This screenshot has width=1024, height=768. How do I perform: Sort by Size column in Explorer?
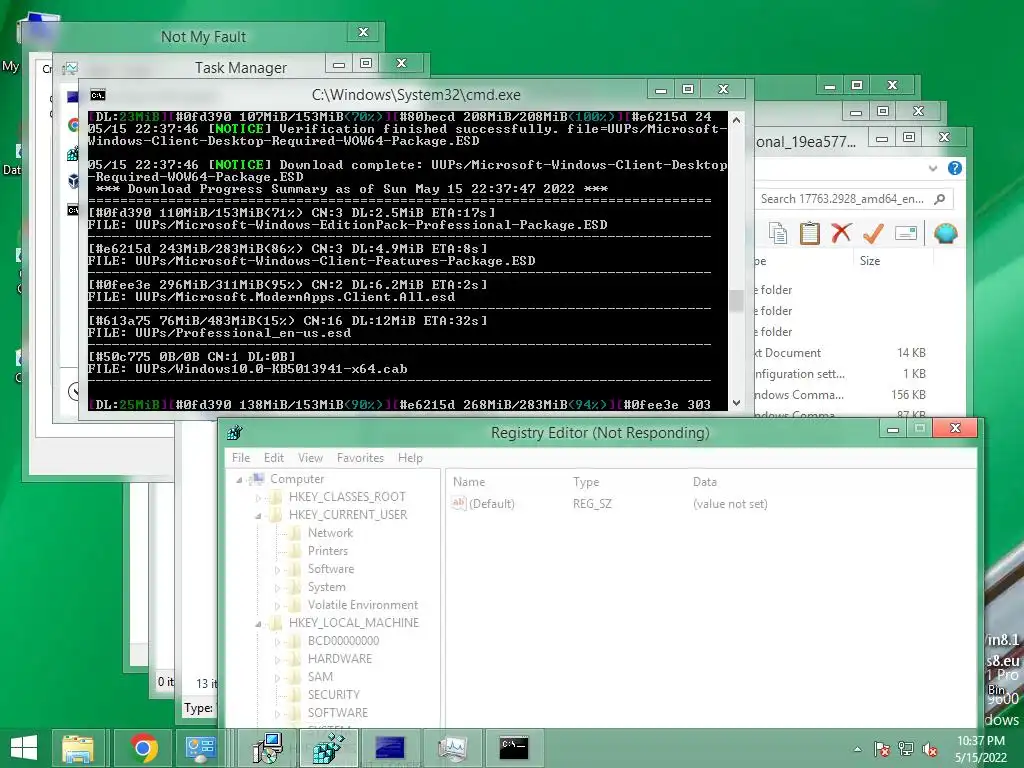[870, 261]
